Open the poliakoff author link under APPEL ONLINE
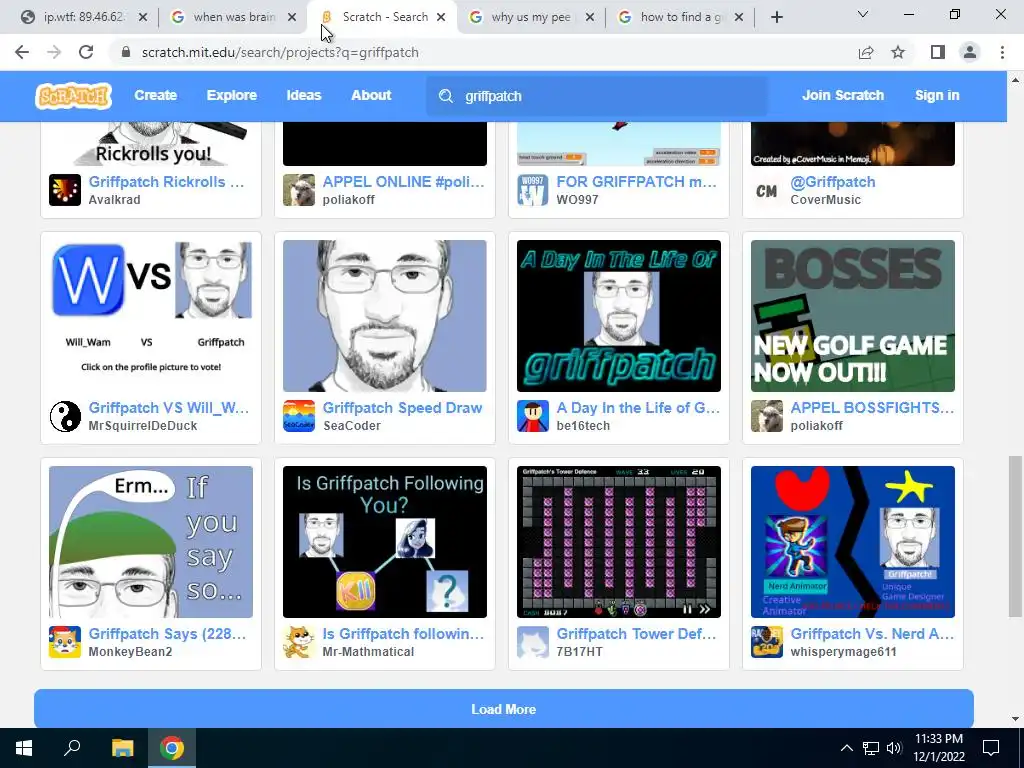 coord(348,199)
